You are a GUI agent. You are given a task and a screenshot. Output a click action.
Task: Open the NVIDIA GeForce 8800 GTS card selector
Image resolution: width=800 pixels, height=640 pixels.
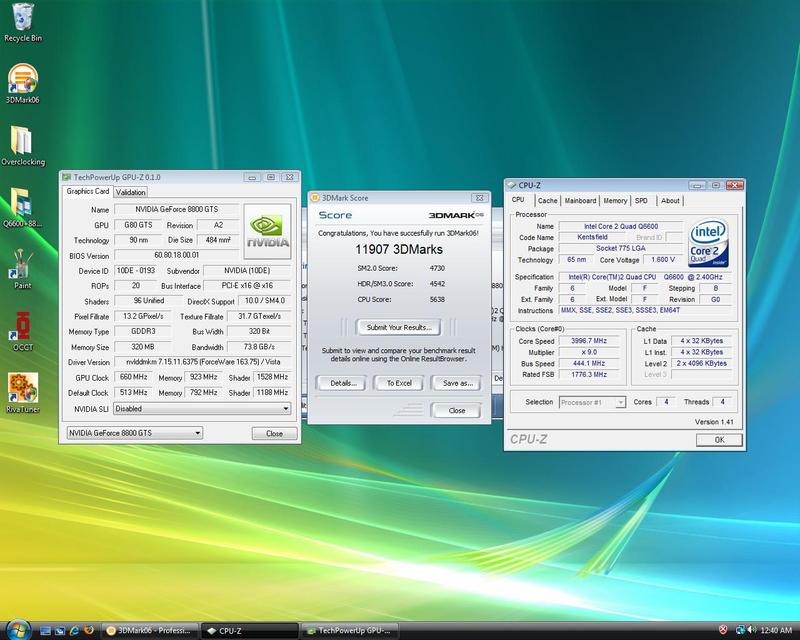point(135,433)
